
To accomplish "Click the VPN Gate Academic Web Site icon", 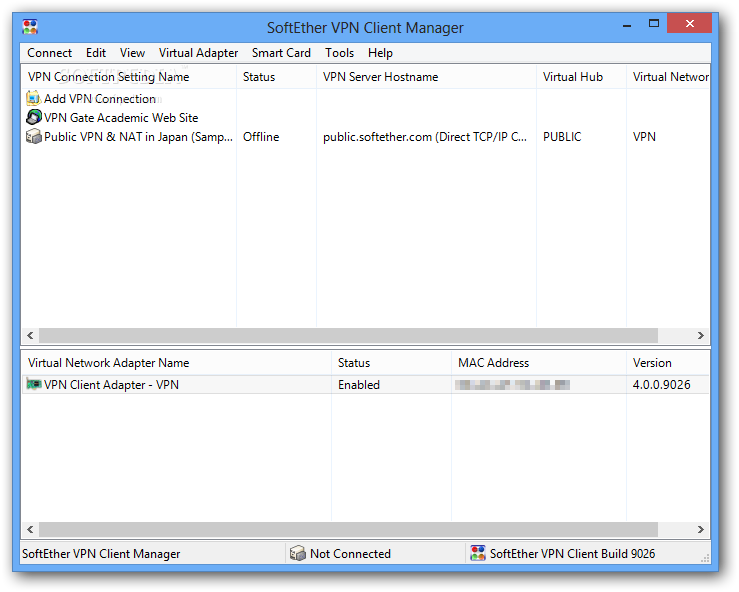I will click(33, 117).
